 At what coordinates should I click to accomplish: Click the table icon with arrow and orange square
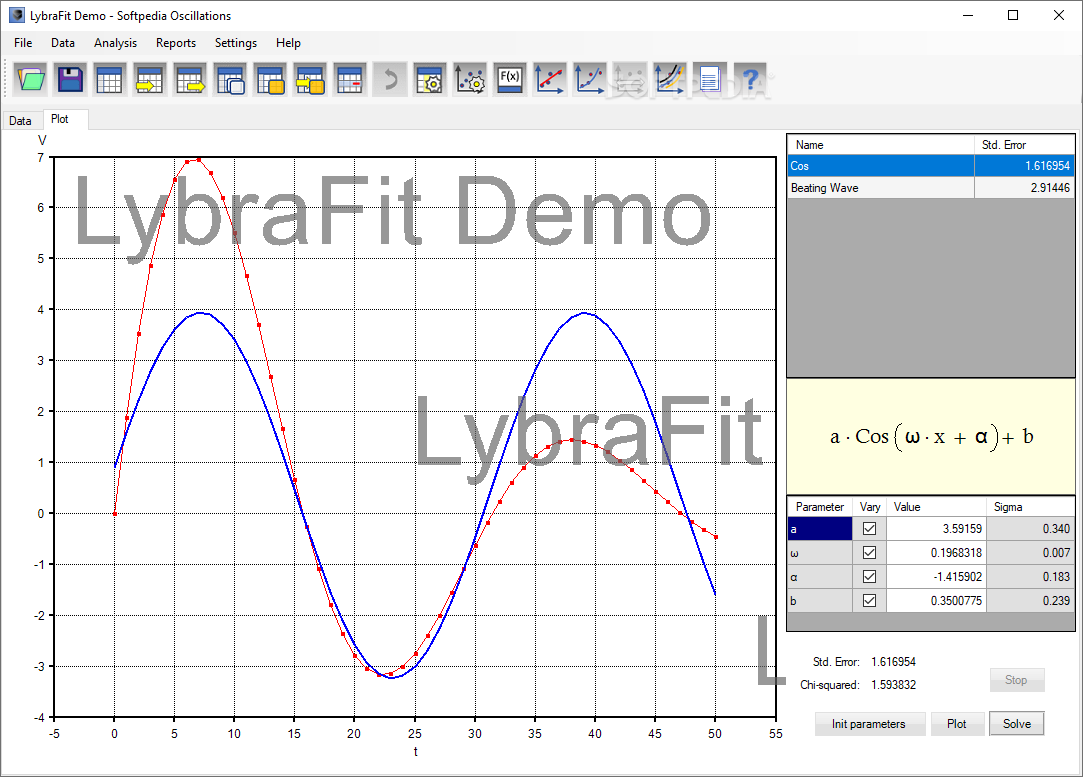(x=310, y=79)
